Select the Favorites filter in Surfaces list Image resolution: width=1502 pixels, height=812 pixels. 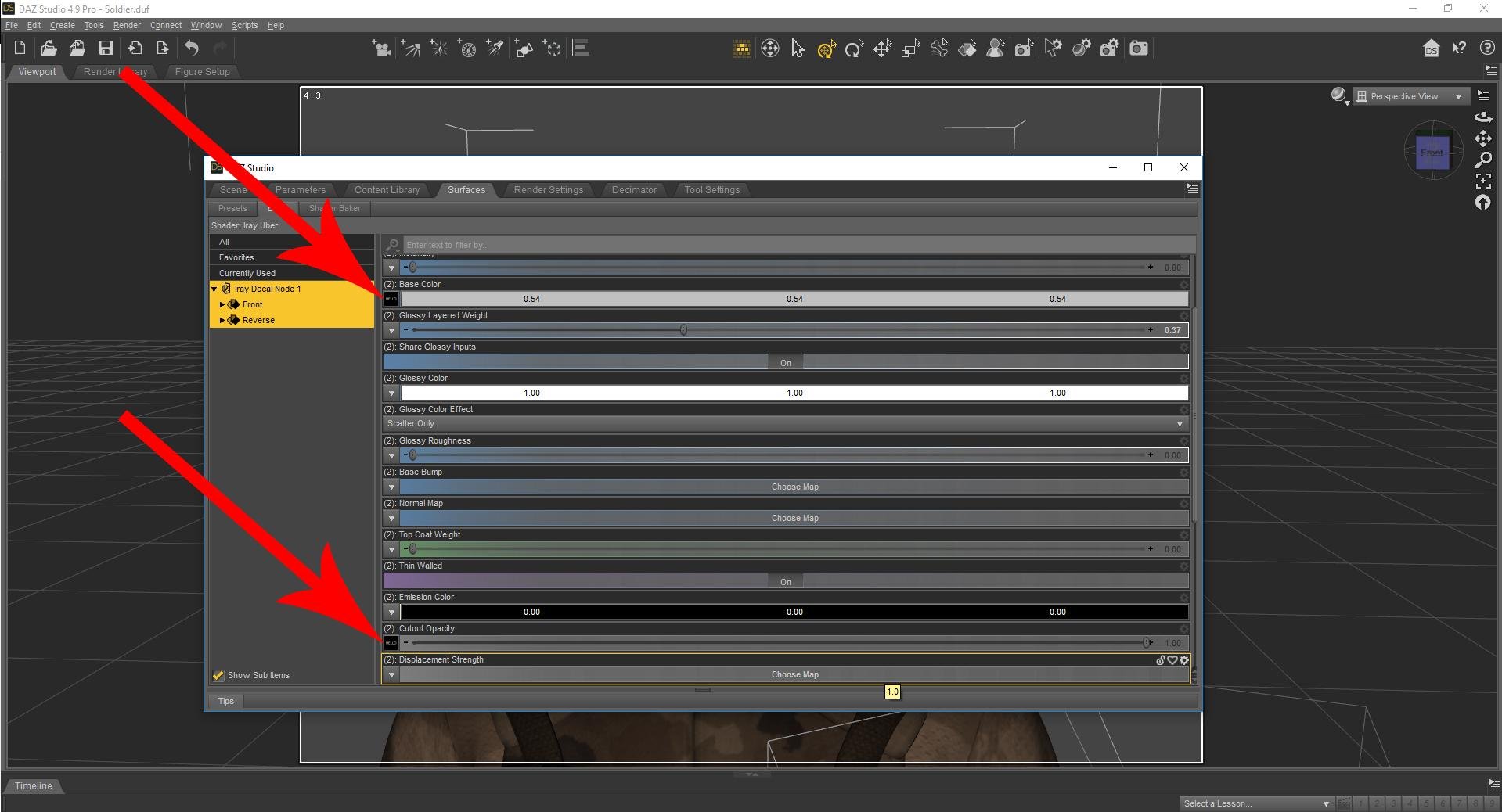coord(291,257)
